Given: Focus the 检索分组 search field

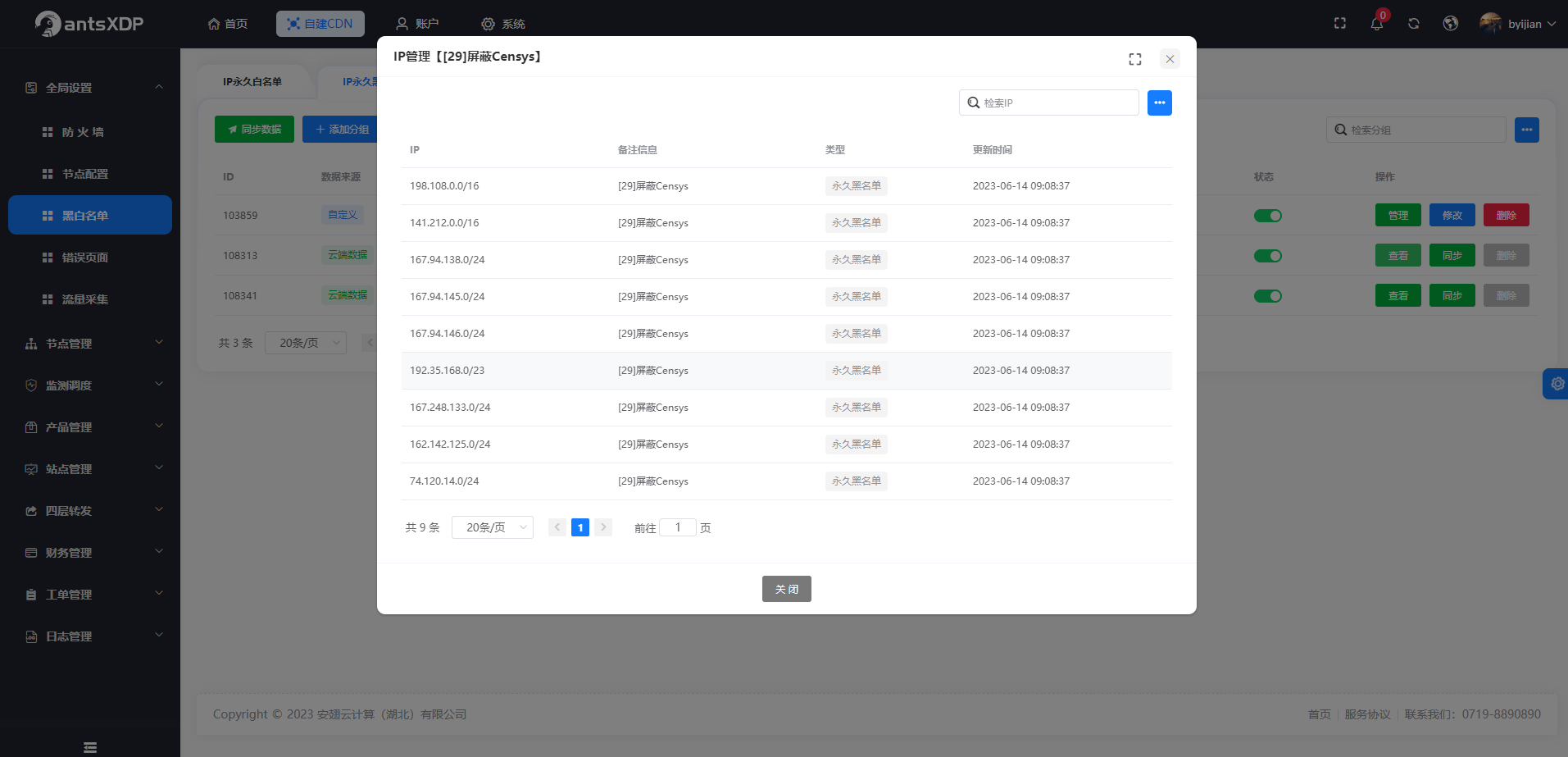Looking at the screenshot, I should 1416,130.
